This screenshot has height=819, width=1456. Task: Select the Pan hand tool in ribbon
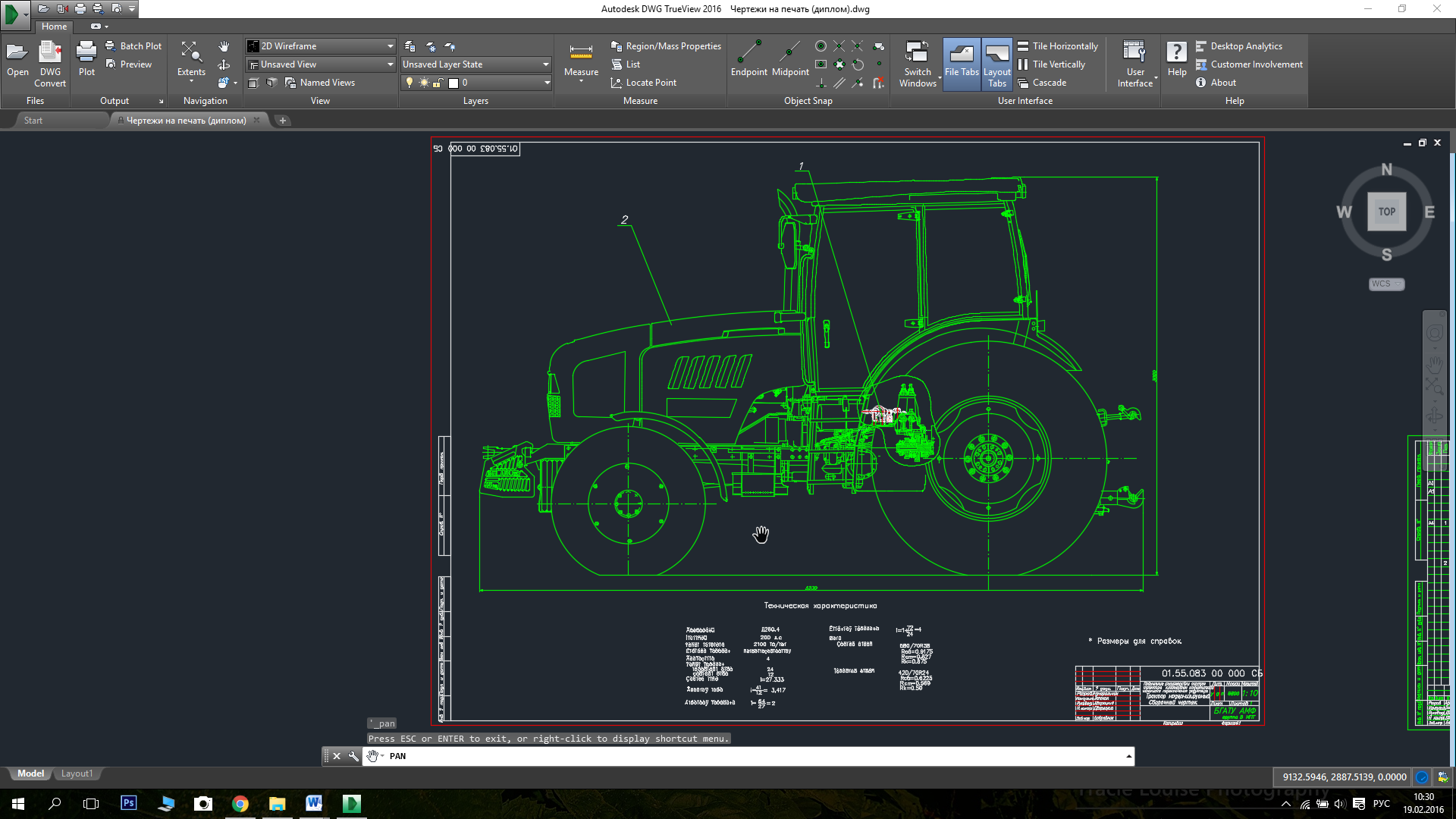(224, 46)
